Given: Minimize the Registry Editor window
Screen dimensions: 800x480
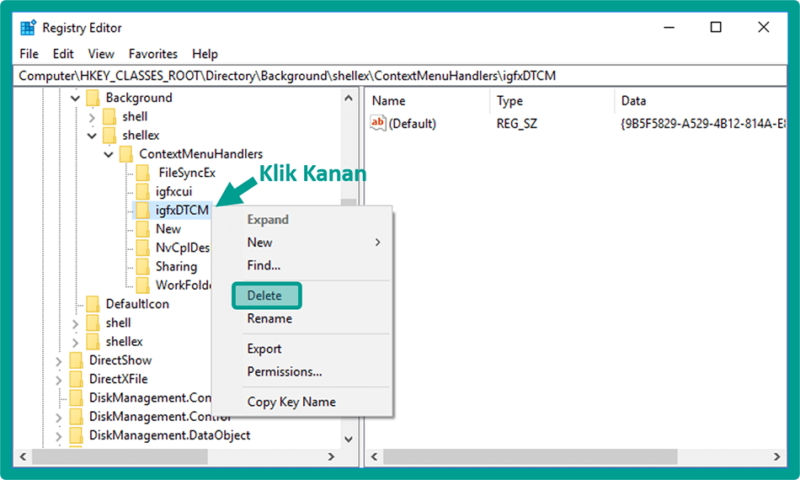Looking at the screenshot, I should [x=669, y=27].
